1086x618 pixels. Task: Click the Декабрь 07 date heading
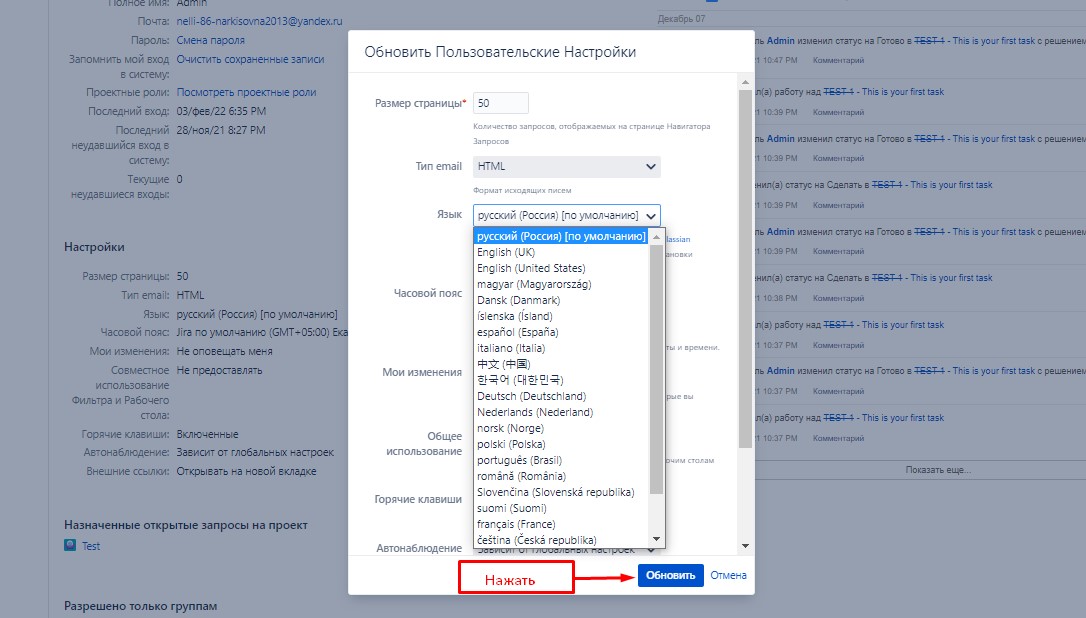(682, 19)
